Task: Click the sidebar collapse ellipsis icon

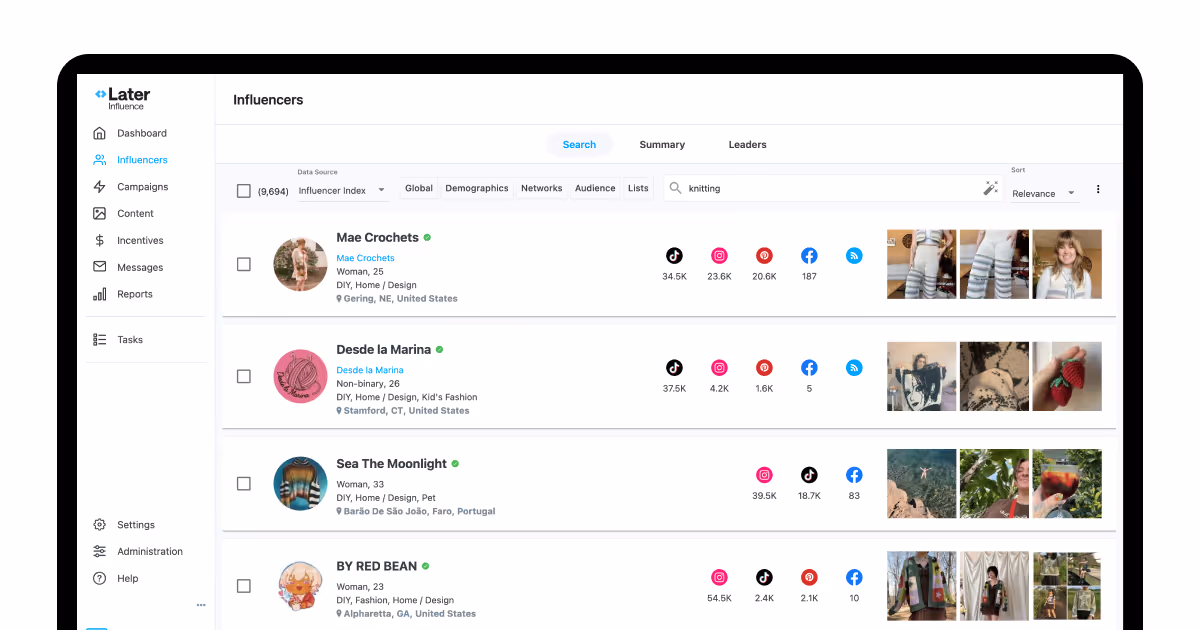Action: coord(201,605)
